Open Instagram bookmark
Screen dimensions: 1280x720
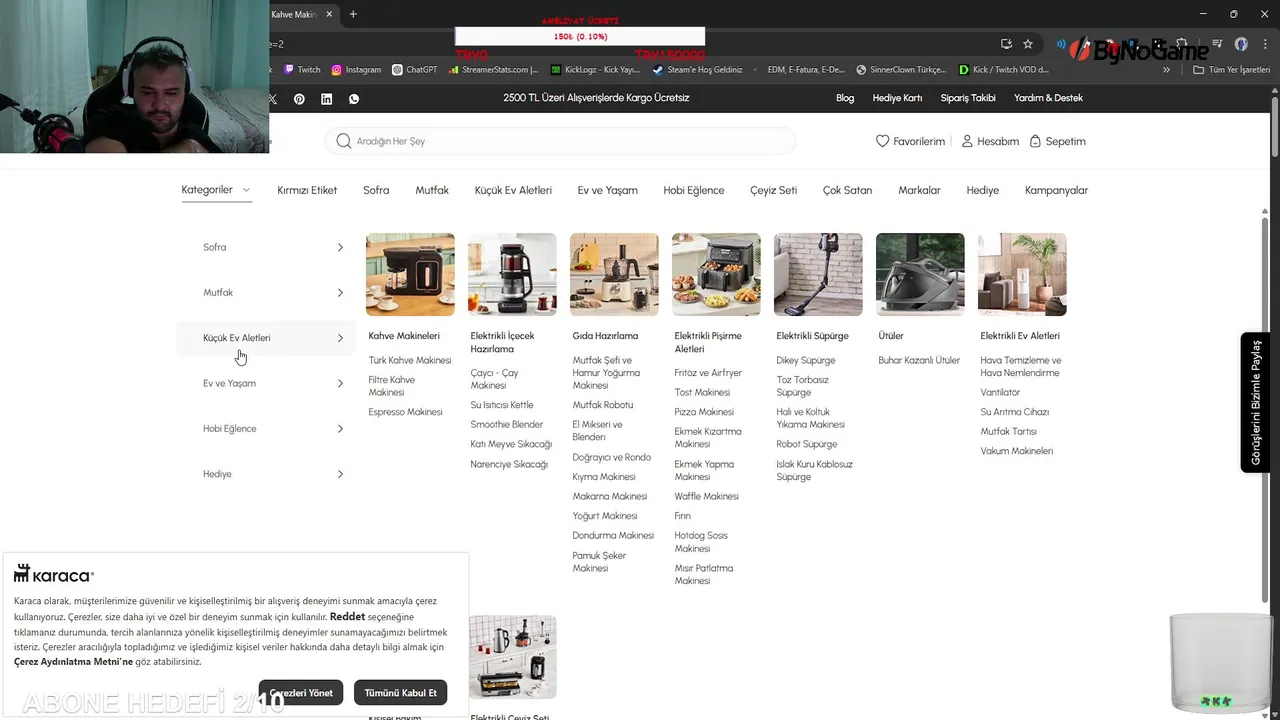pos(356,70)
